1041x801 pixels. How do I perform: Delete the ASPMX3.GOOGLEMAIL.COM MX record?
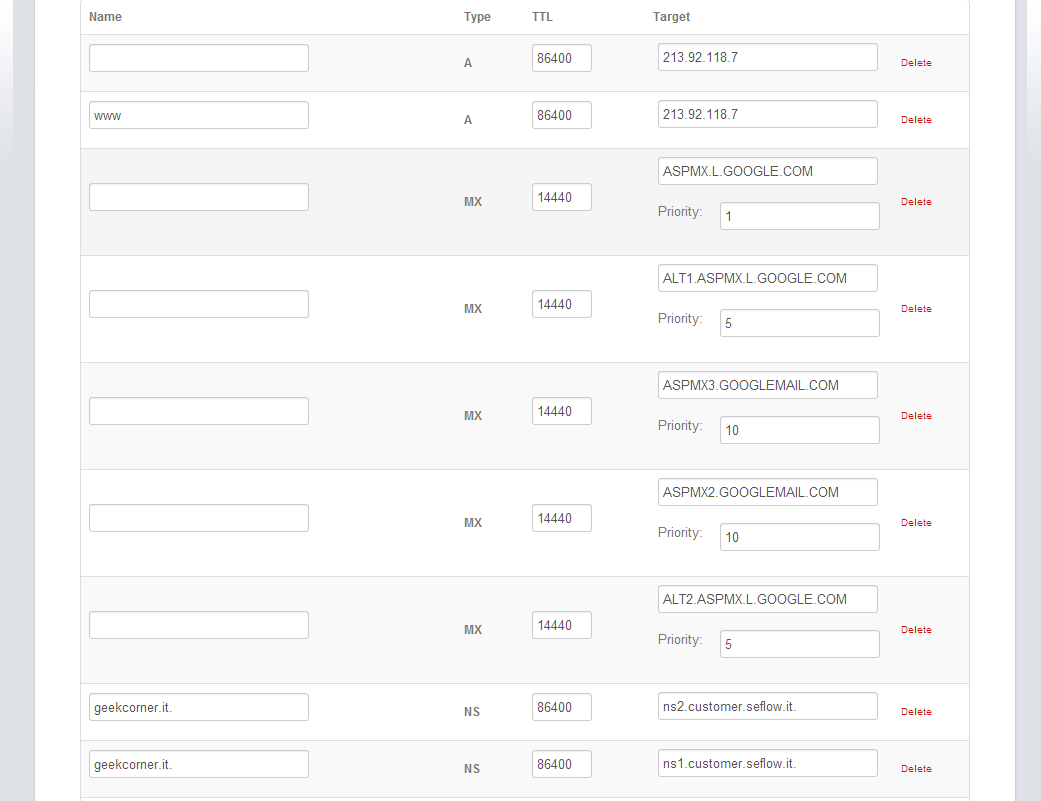click(x=915, y=416)
